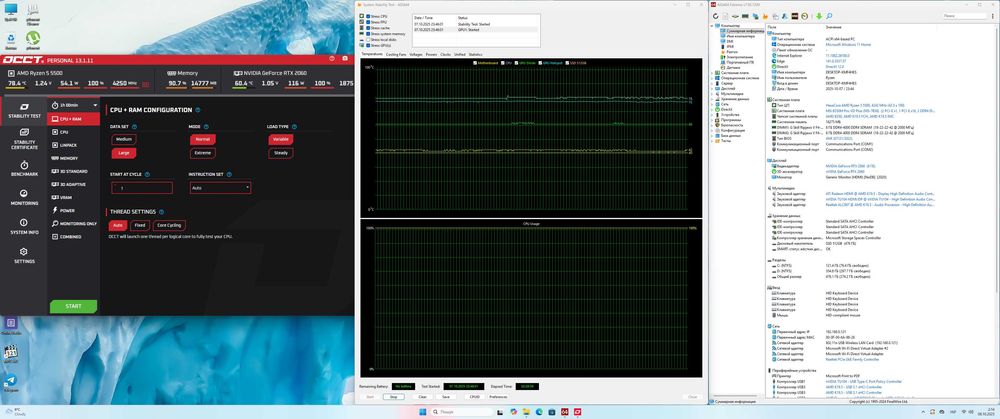The image size is (1000, 419).
Task: Toggle Stress FPU checkbox
Action: (367, 22)
